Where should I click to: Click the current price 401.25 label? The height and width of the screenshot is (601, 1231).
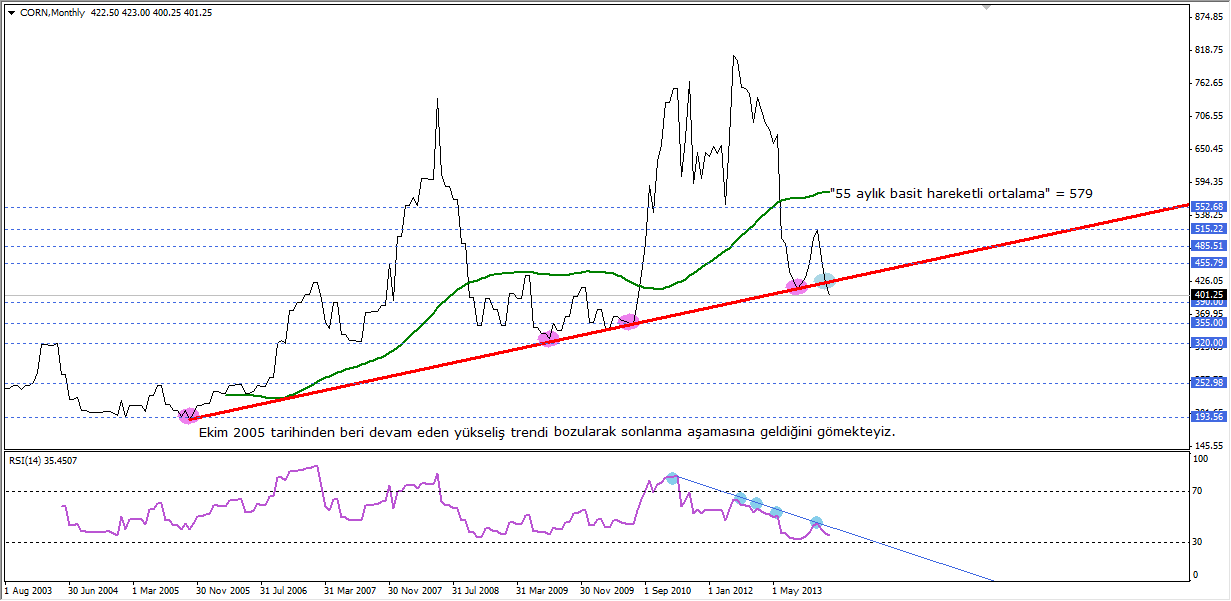[1209, 295]
